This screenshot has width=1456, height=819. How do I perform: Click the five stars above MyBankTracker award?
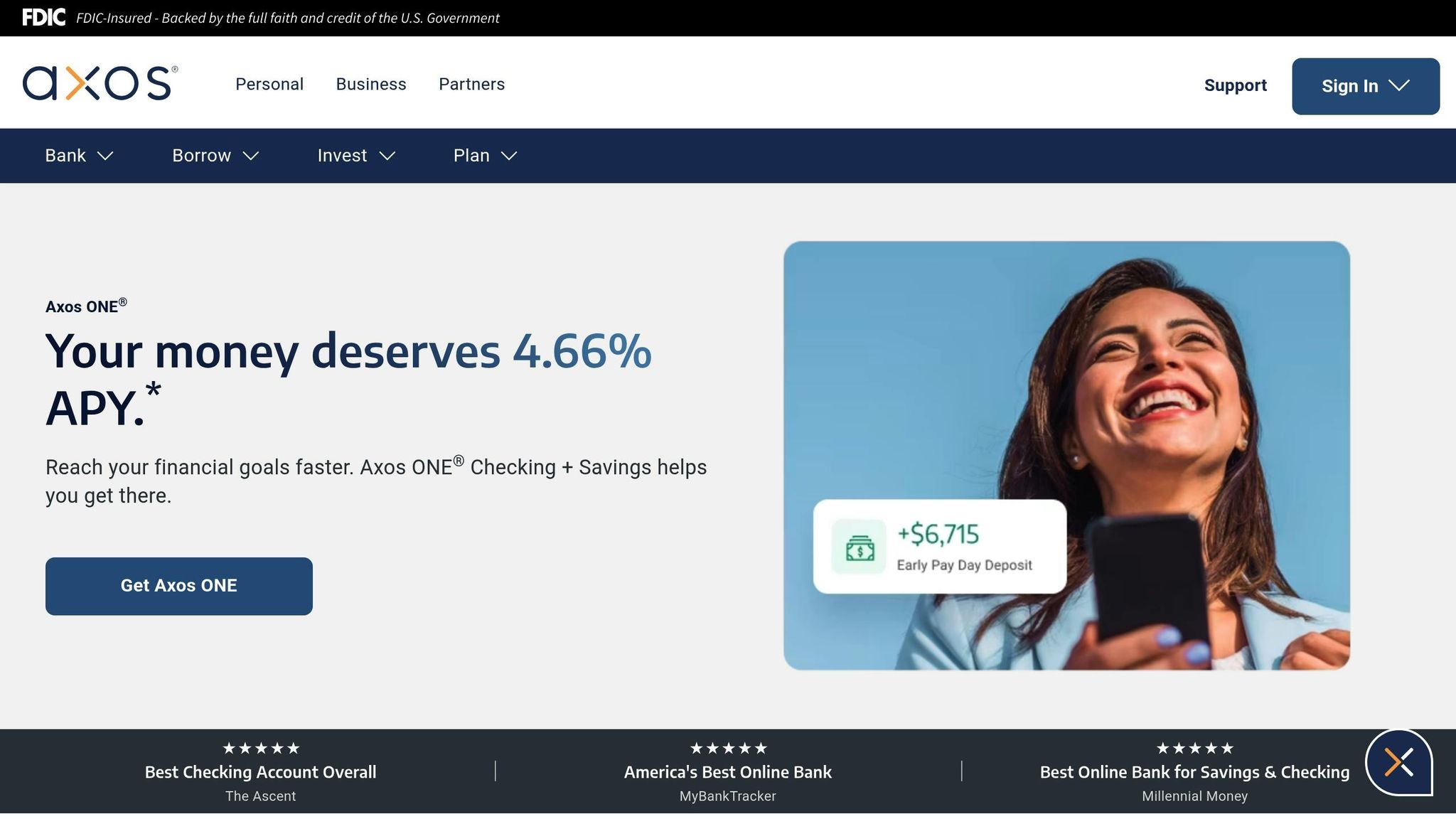pyautogui.click(x=729, y=748)
